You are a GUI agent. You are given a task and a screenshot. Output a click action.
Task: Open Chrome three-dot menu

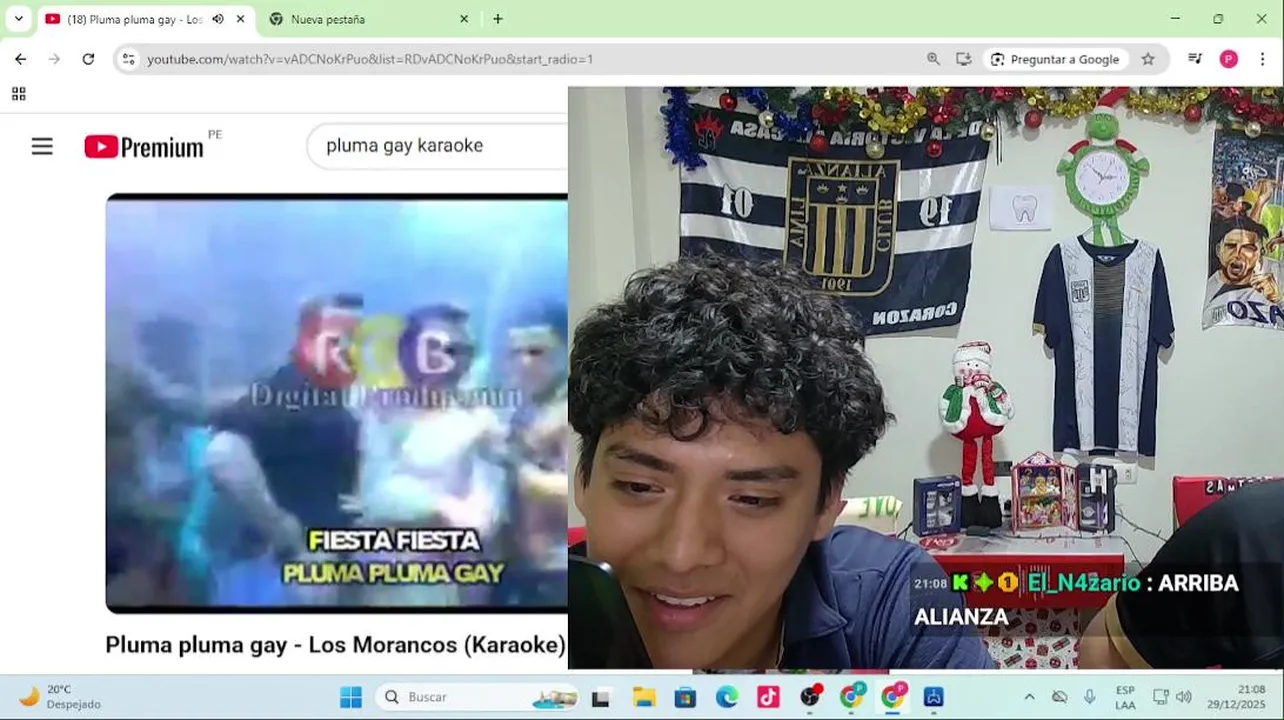click(1264, 59)
